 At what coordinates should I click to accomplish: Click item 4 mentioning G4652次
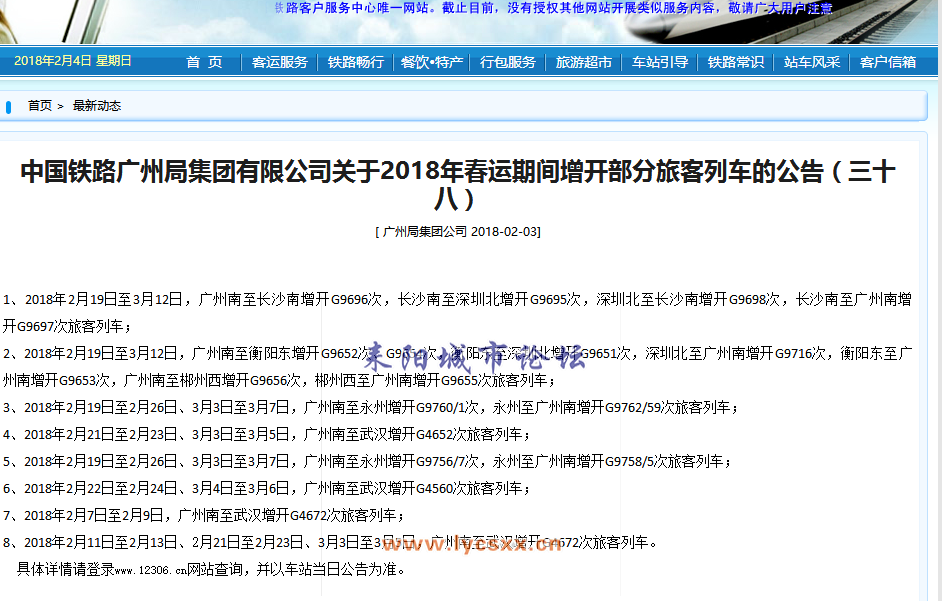pyautogui.click(x=267, y=435)
